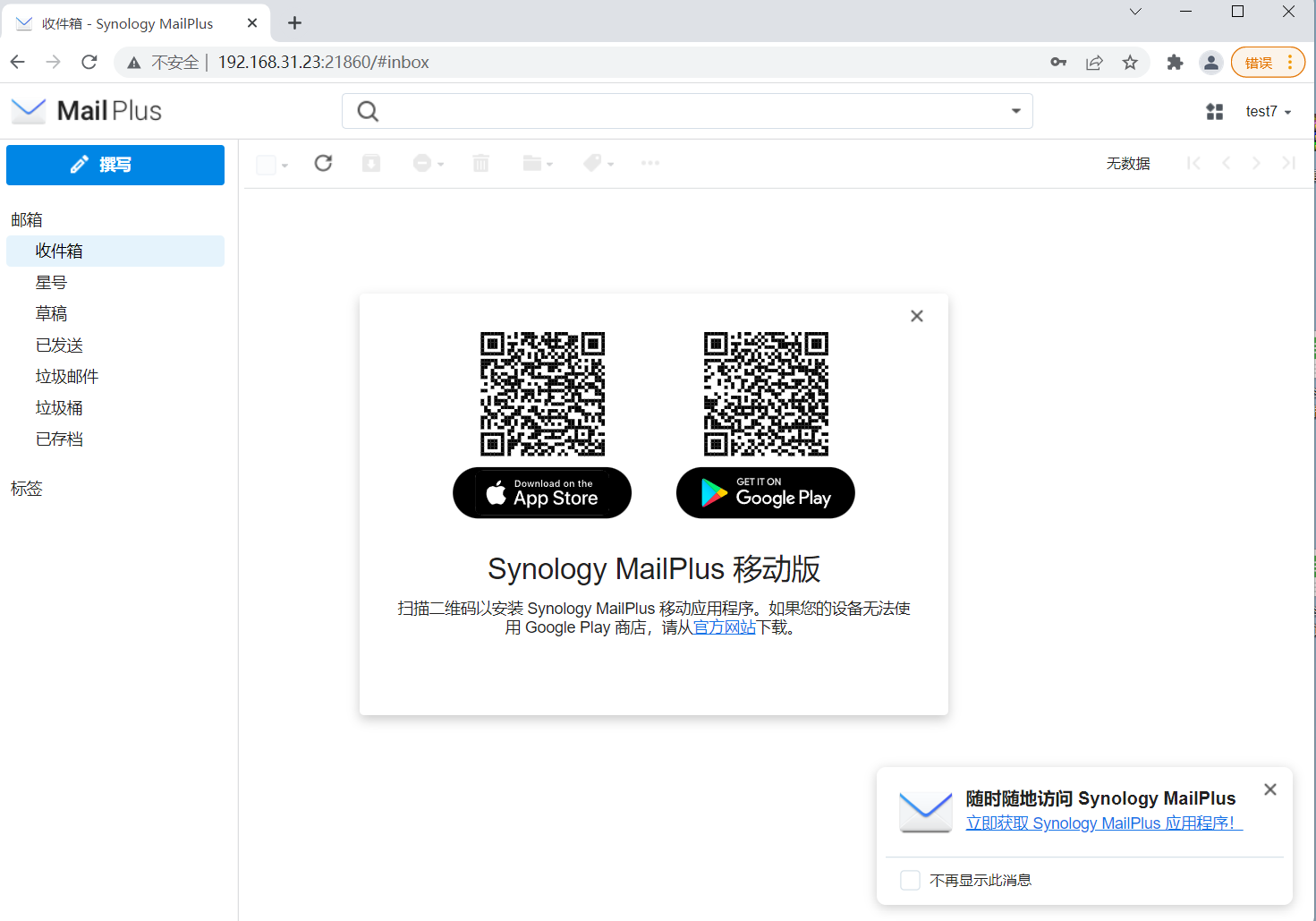Open the test7 user account menu
1316x921 pixels.
click(1269, 112)
